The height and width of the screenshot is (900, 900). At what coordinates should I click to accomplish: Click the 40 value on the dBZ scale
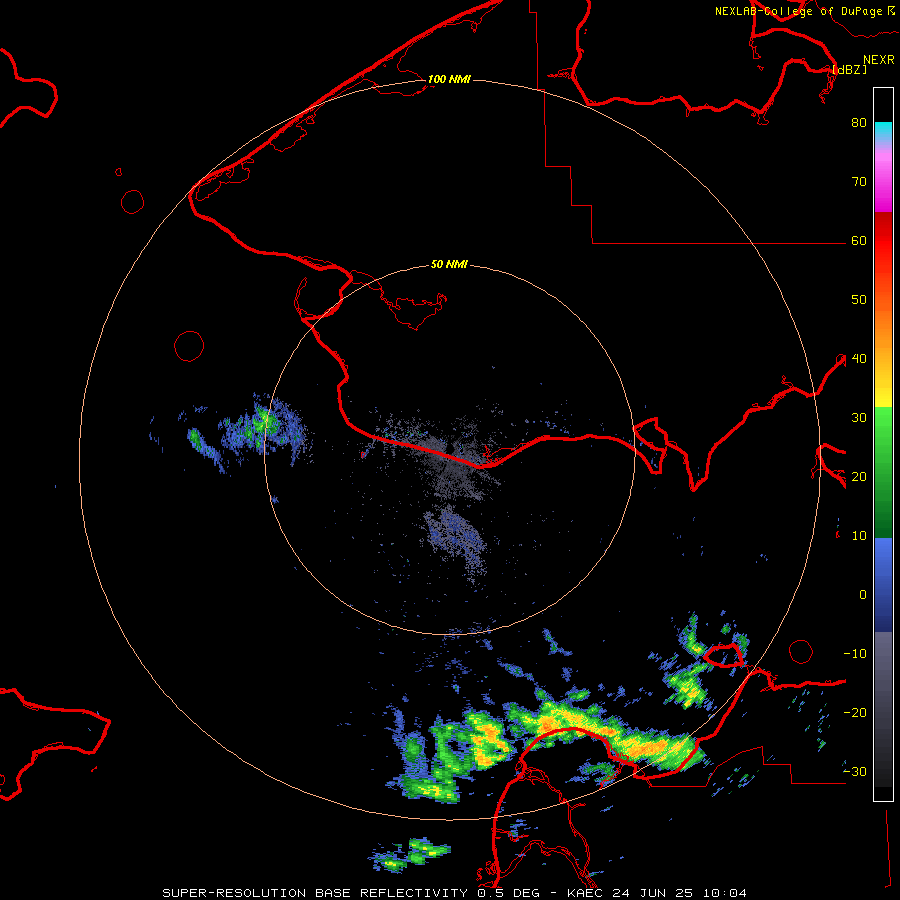click(859, 359)
